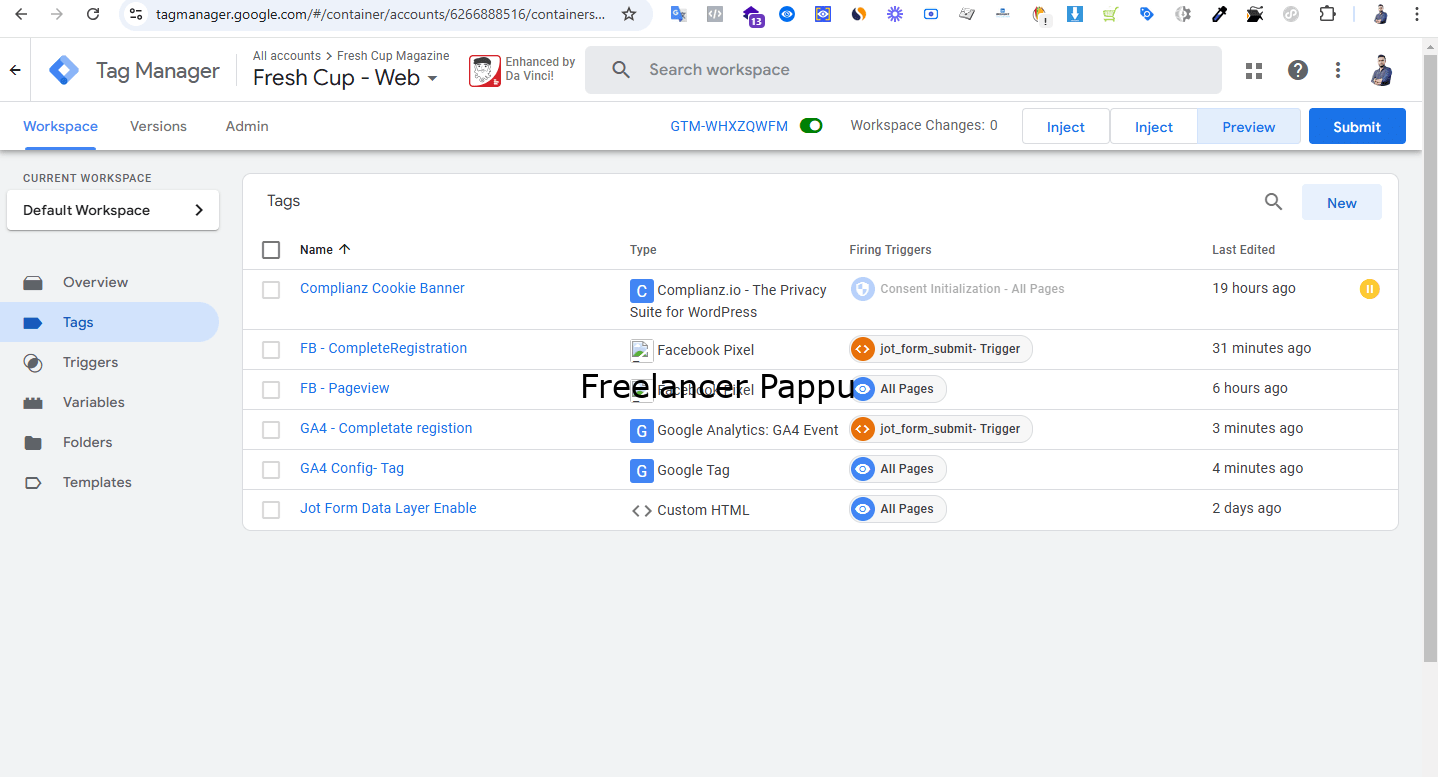The image size is (1438, 777).
Task: Click the back arrow beside Tag Manager logo
Action: (15, 70)
